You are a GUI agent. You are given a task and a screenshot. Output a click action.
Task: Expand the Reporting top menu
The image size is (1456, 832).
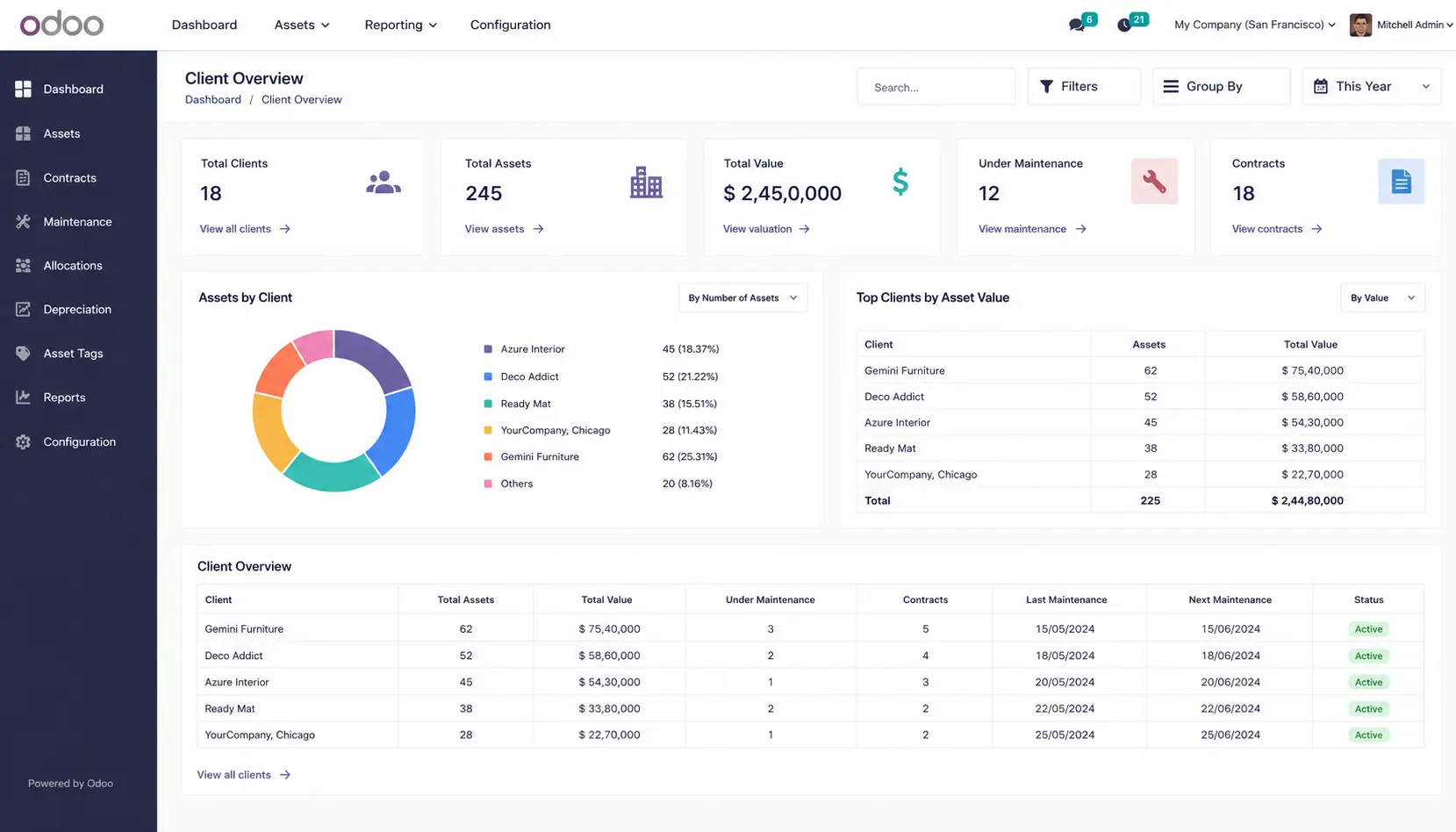(x=400, y=25)
